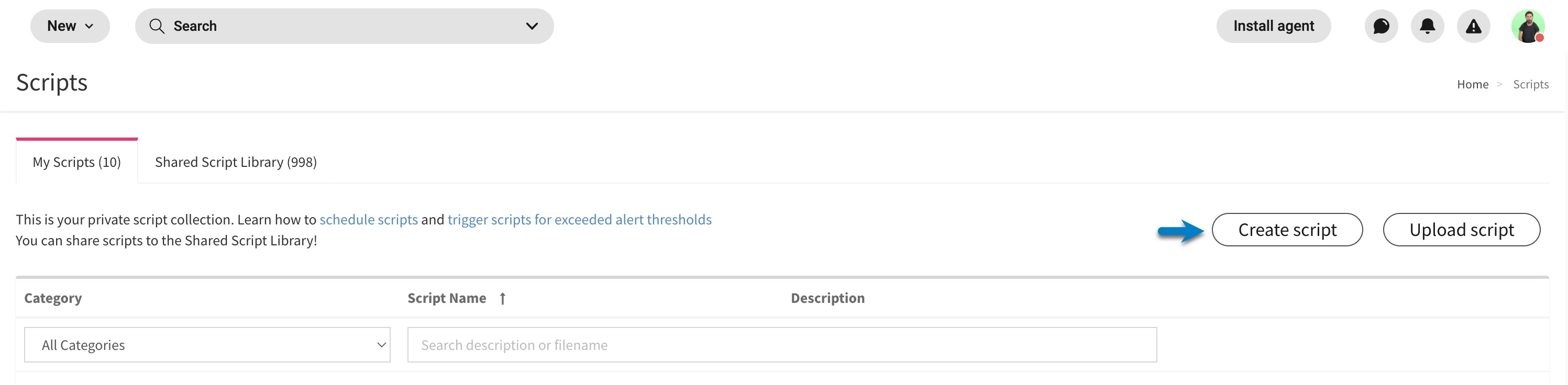Click the Description column header
1568x385 pixels.
pyautogui.click(x=828, y=299)
